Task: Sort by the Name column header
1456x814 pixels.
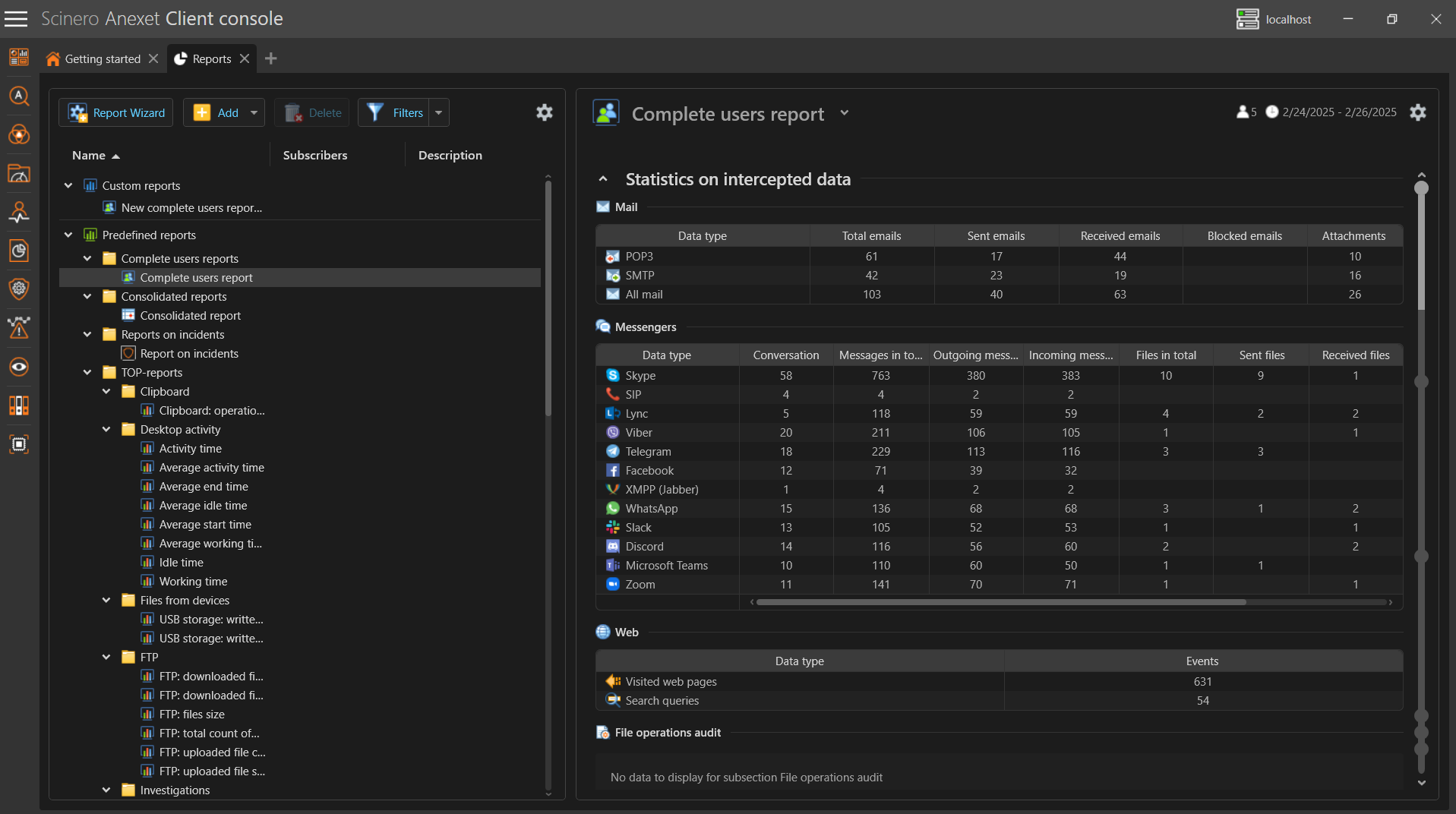Action: click(89, 155)
